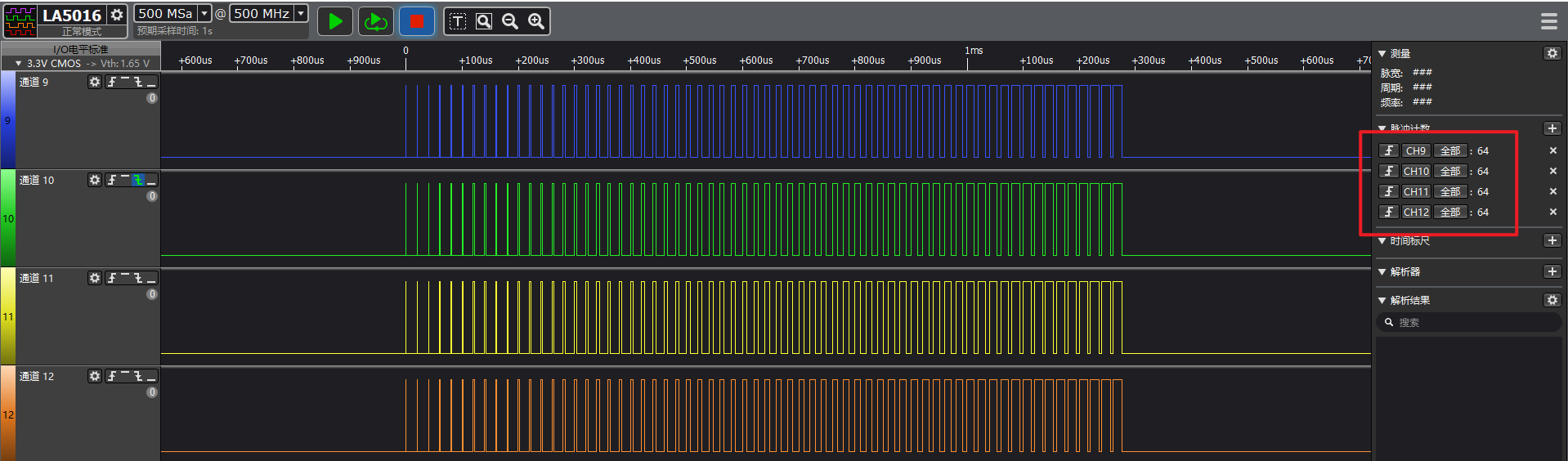
Task: Select the zoom-to-fit magnifier icon
Action: tap(484, 21)
